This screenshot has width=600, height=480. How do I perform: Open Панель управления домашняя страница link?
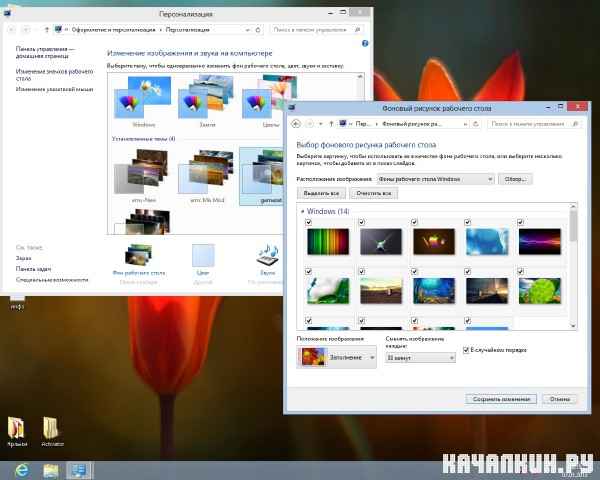point(45,52)
